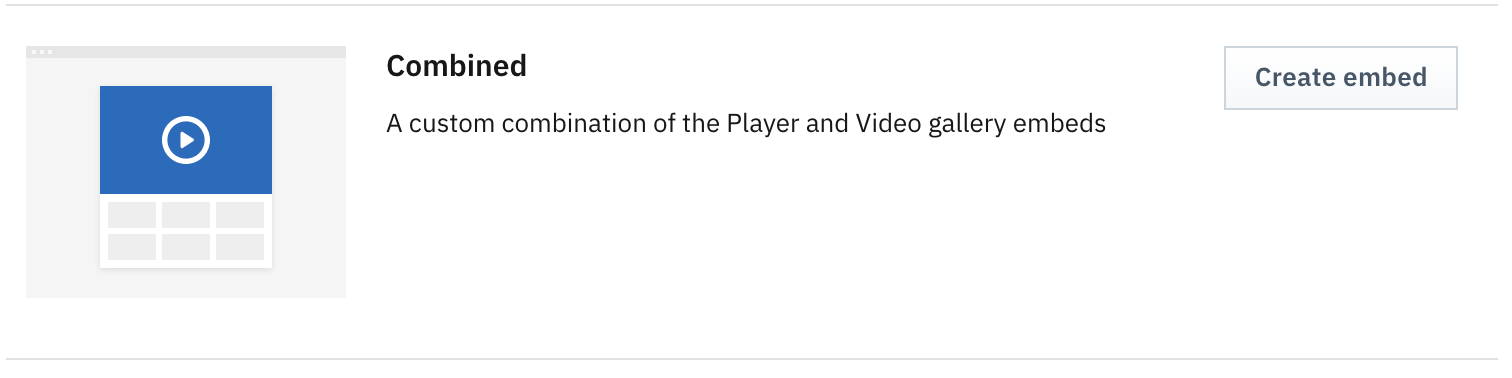Click the bottom-right gallery tile in the preview
Screen dimensions: 1512x378
pyautogui.click(x=240, y=247)
